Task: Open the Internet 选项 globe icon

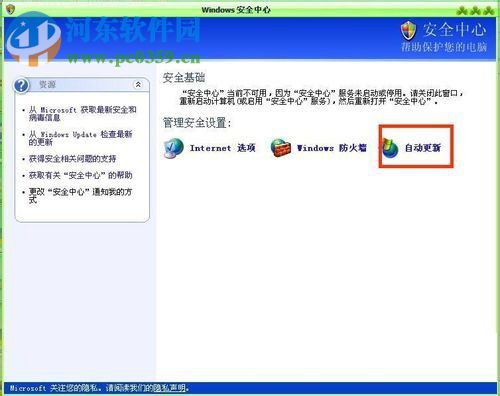Action: (174, 148)
